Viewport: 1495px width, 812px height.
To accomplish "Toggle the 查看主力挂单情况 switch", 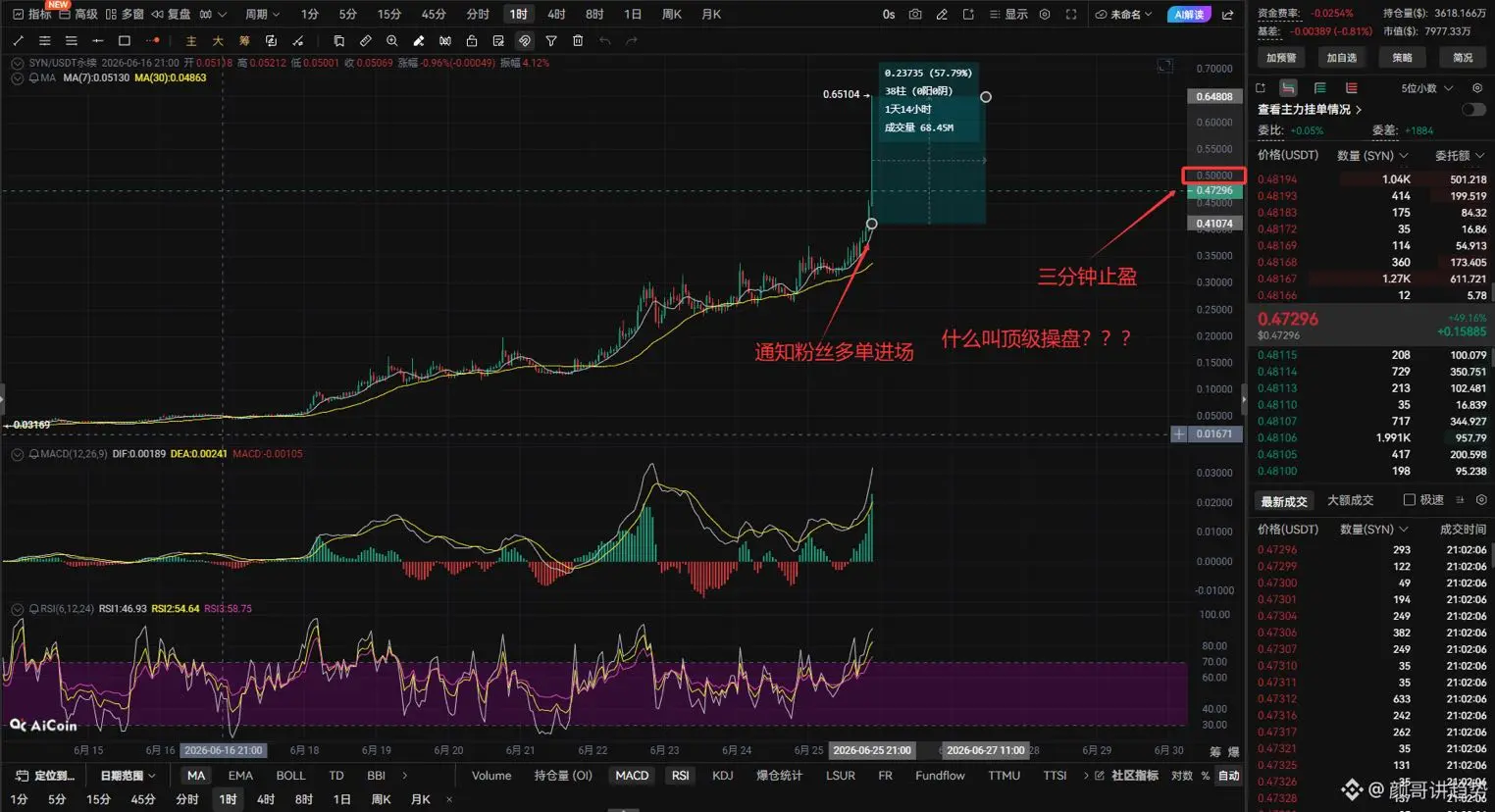I will point(1473,110).
